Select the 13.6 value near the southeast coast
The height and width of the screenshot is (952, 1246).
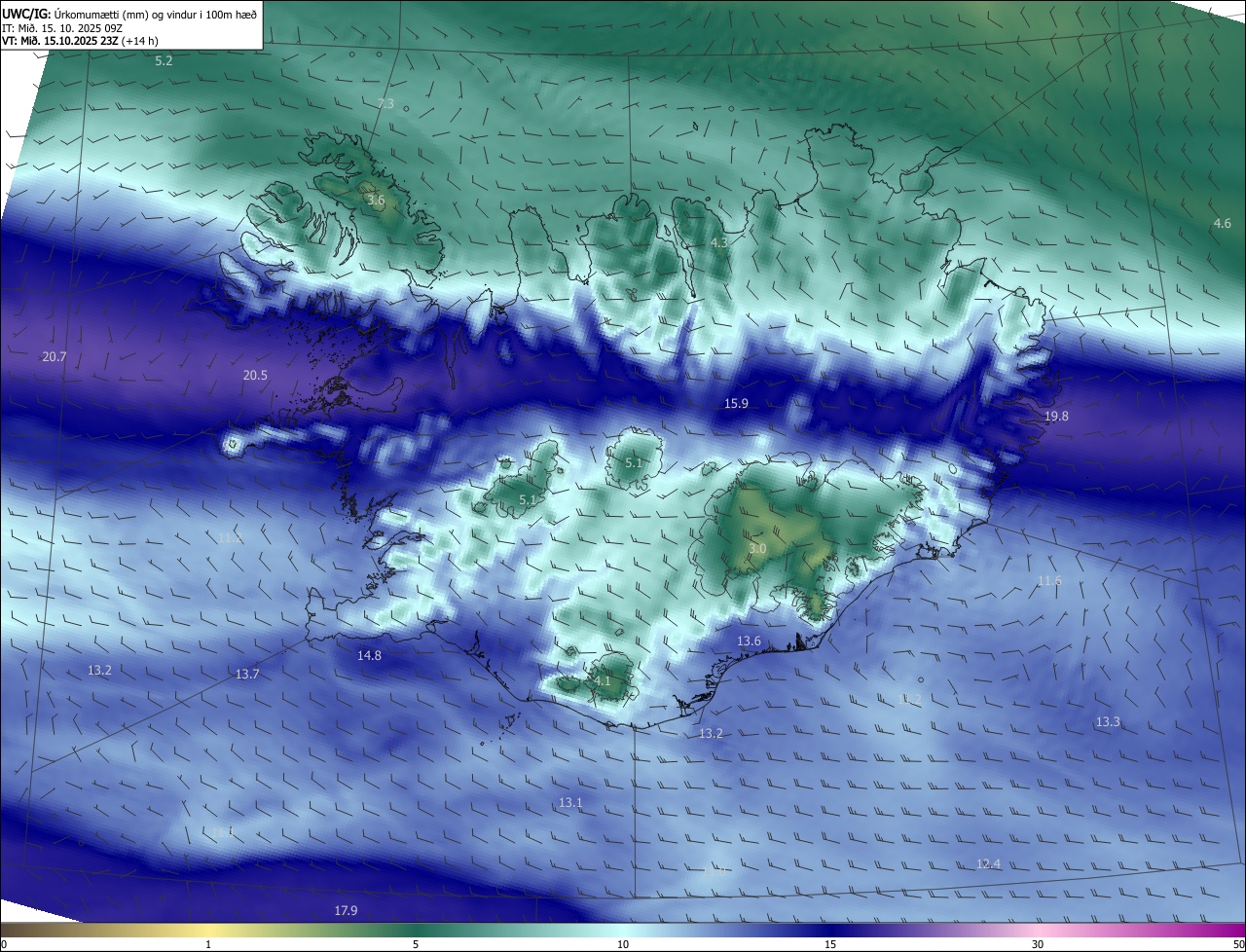749,641
